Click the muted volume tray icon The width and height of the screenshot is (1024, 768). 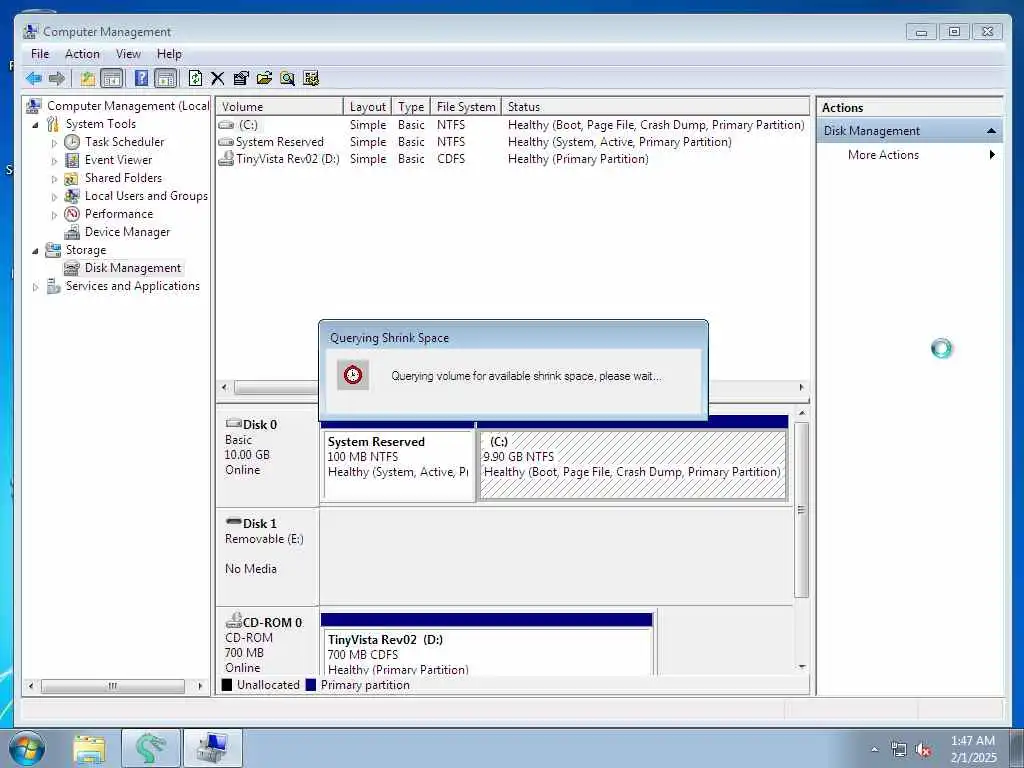(923, 749)
